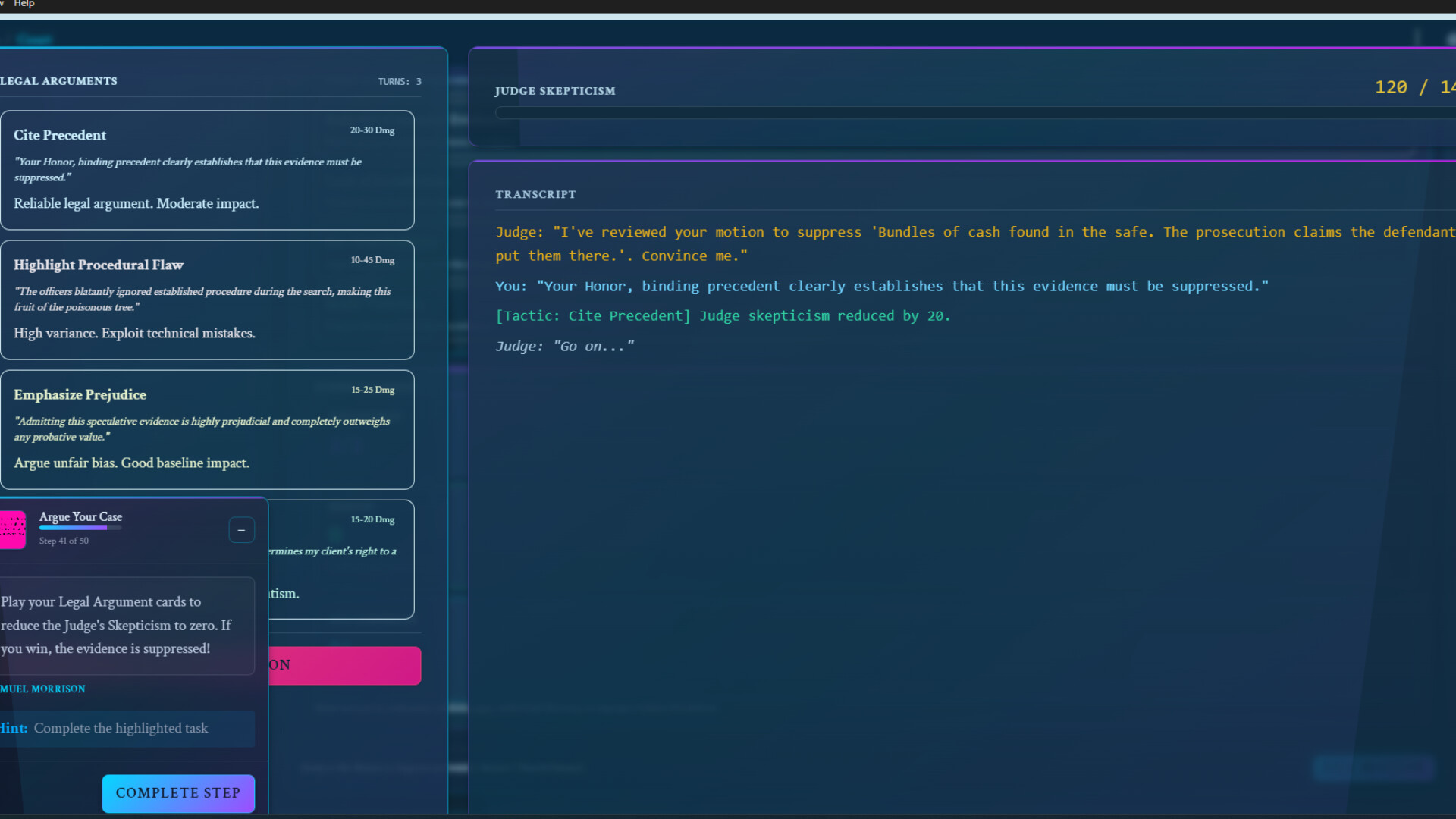Click the tutorial step progress bar
The image size is (1456, 819).
tap(80, 528)
